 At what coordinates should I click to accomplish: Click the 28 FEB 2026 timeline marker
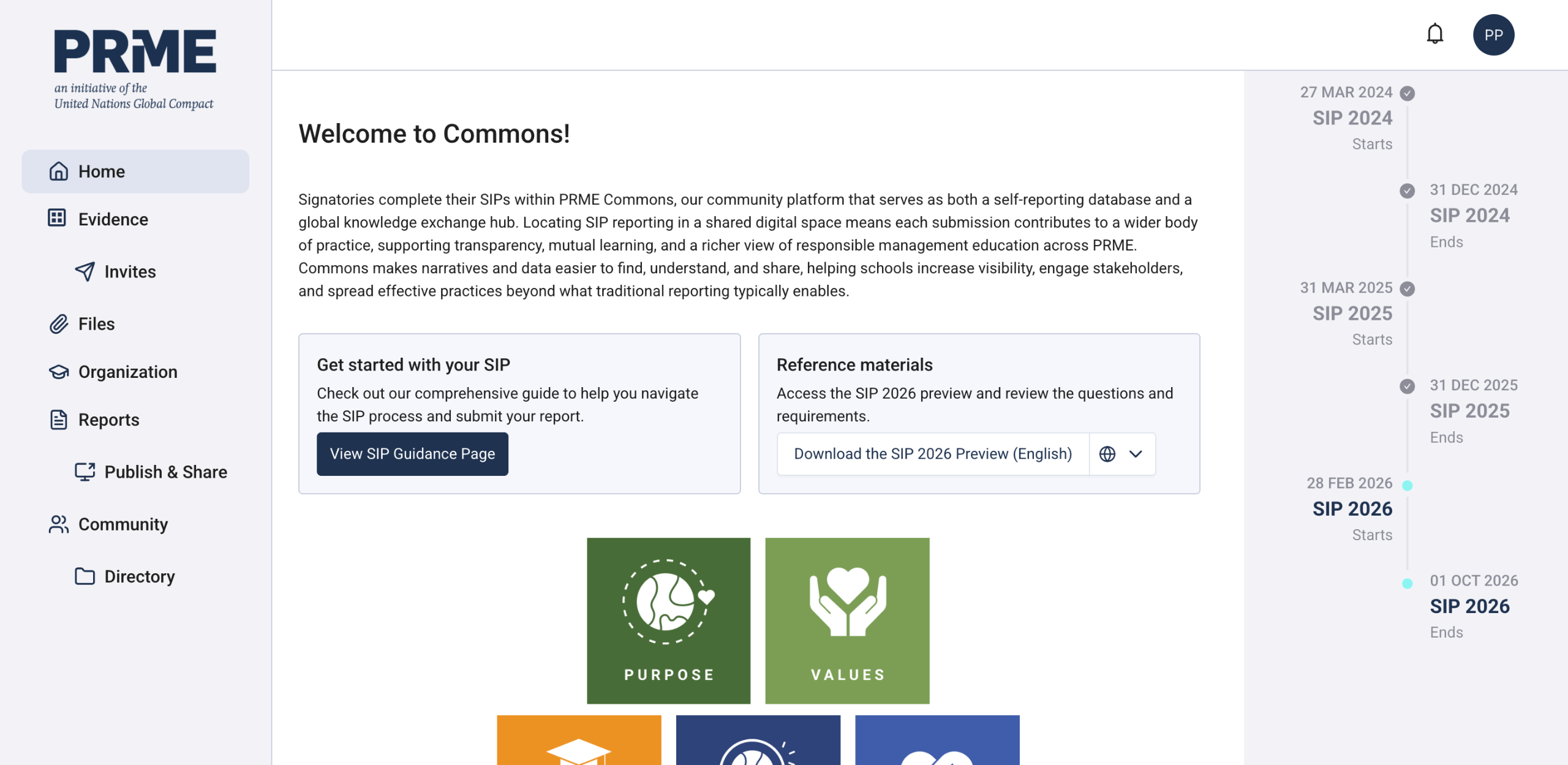point(1407,485)
